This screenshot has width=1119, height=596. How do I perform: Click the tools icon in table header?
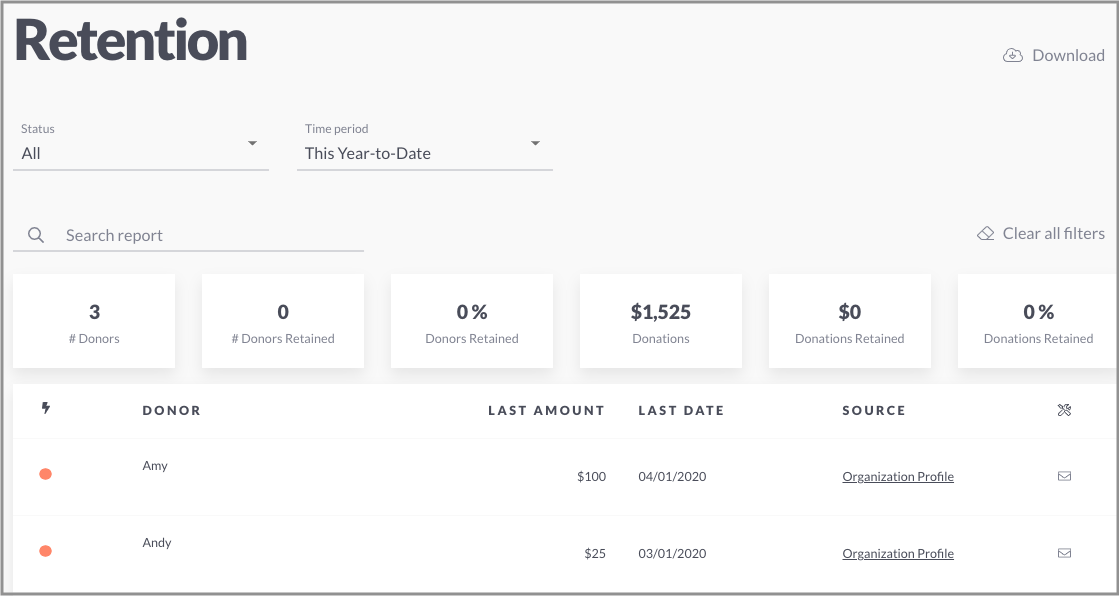click(1064, 410)
